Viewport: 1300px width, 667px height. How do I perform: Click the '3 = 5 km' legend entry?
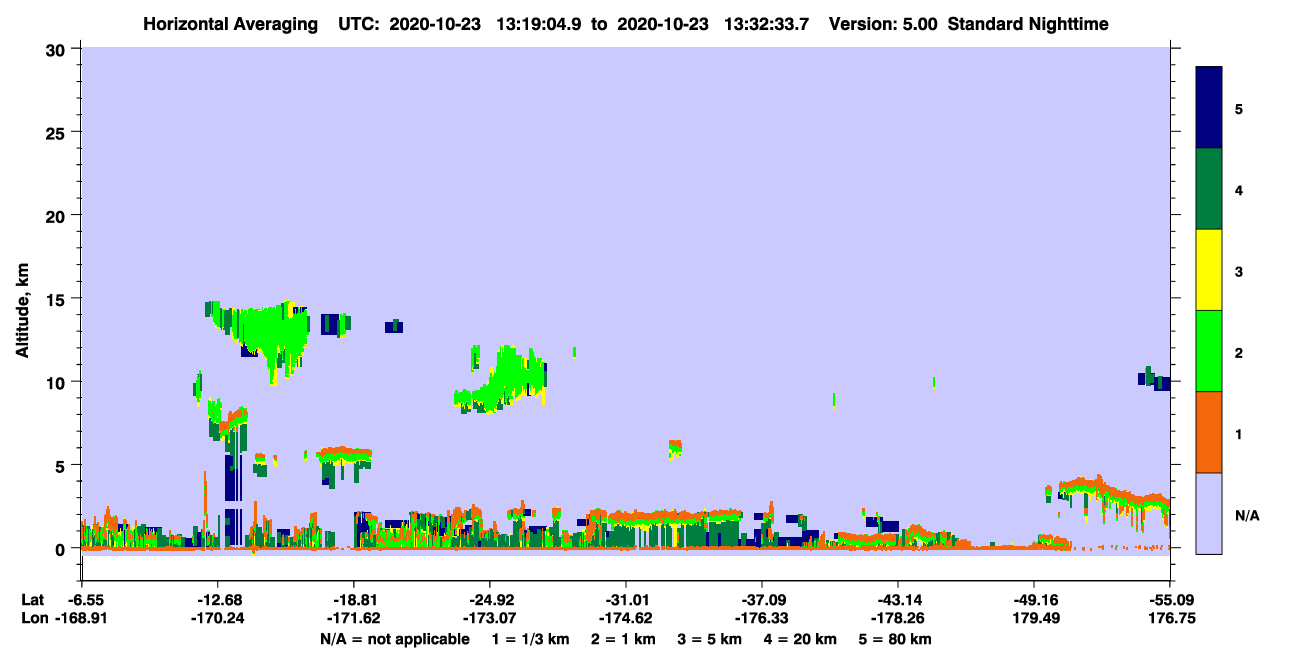[709, 639]
